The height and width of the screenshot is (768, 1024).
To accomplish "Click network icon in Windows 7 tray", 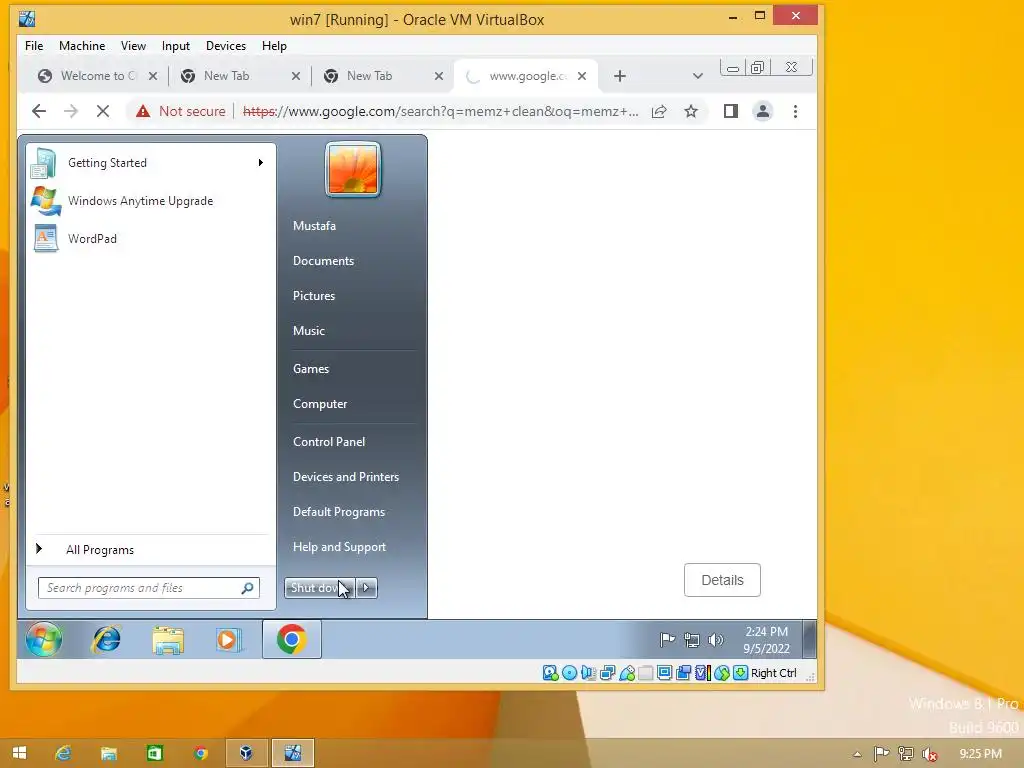I will [x=692, y=640].
